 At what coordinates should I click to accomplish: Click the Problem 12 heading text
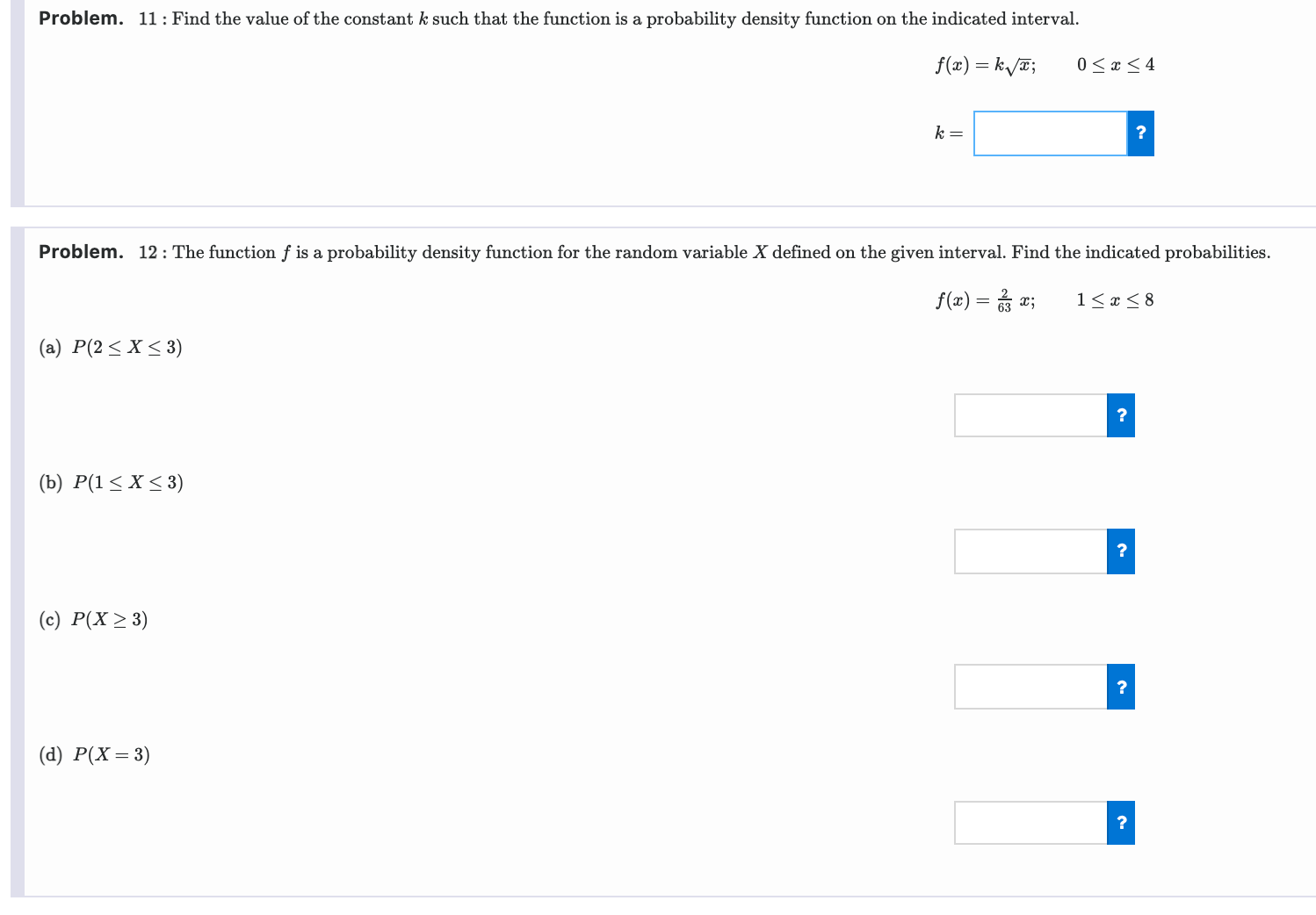coord(79,253)
